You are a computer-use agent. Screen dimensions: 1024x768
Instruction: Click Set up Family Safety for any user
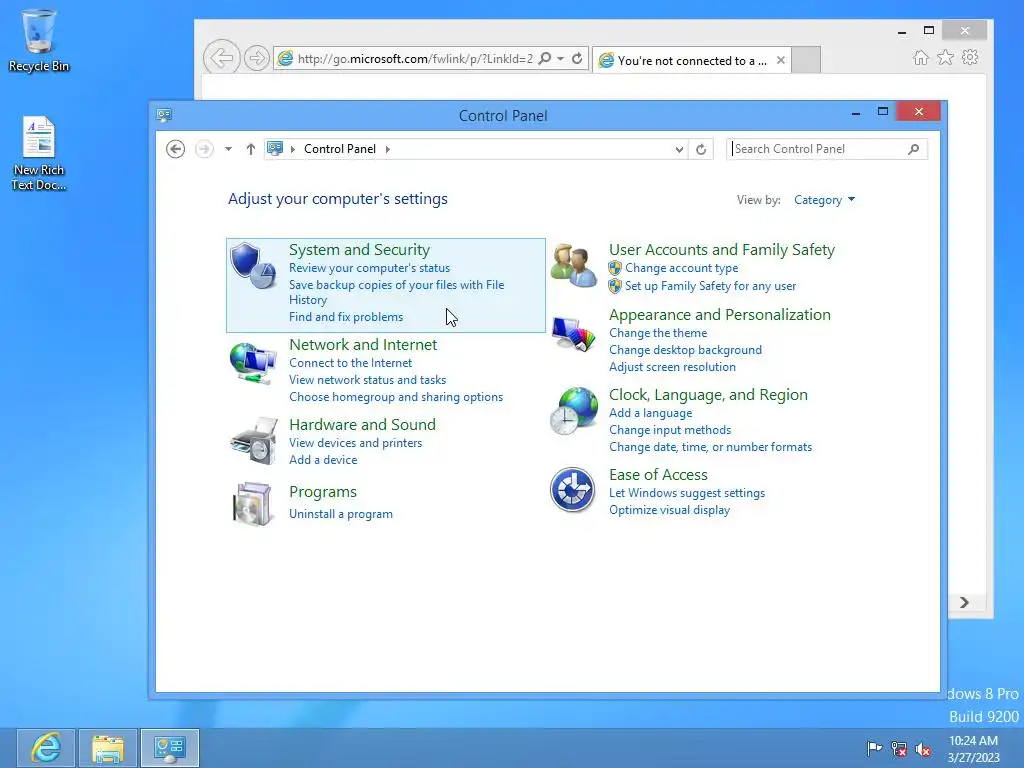[710, 286]
